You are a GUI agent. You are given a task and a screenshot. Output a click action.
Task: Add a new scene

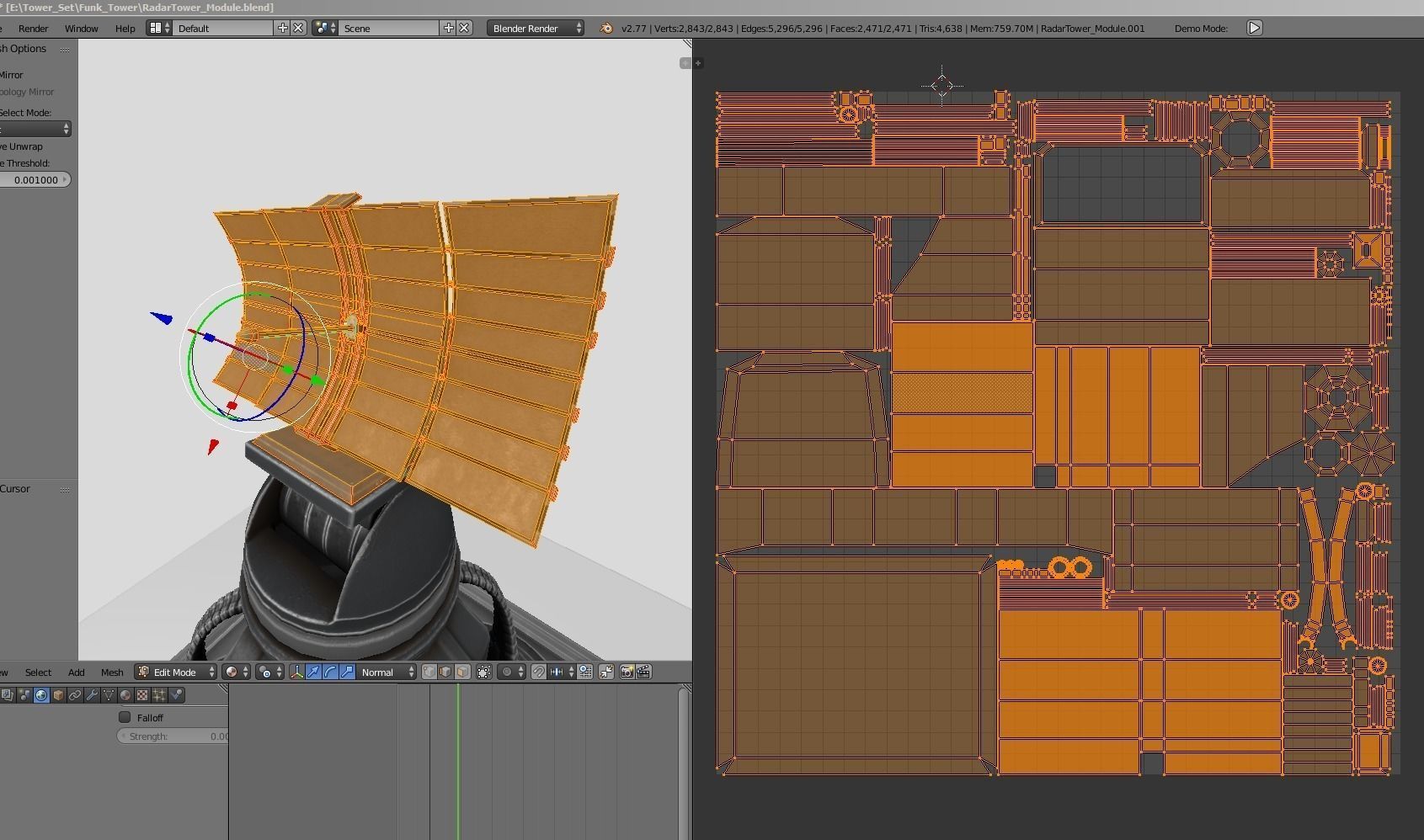click(x=449, y=28)
